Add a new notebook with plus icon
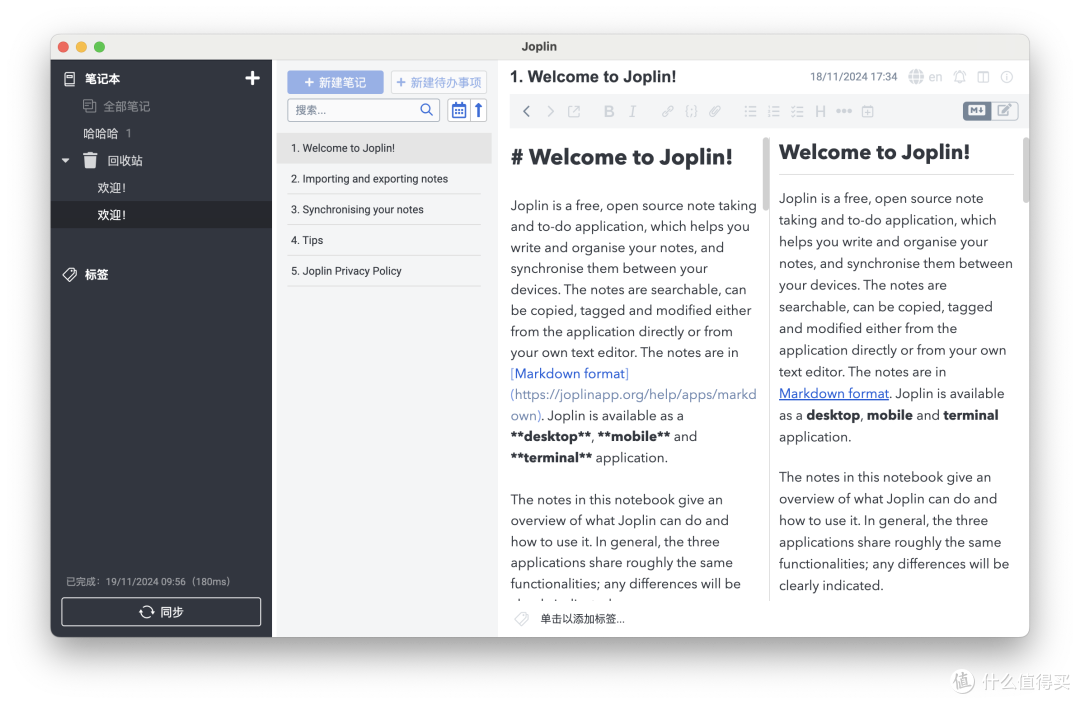The image size is (1080, 704). point(252,78)
